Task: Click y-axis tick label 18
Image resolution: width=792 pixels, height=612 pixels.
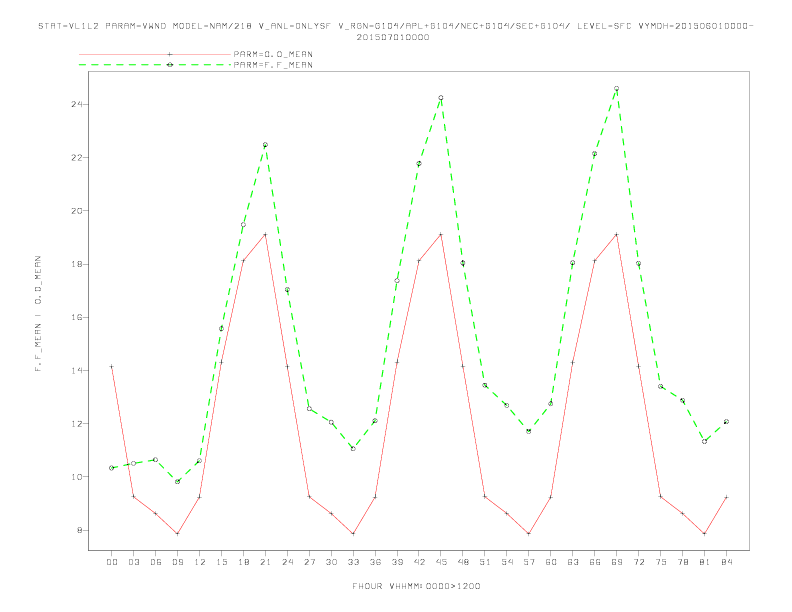Action: 77,264
